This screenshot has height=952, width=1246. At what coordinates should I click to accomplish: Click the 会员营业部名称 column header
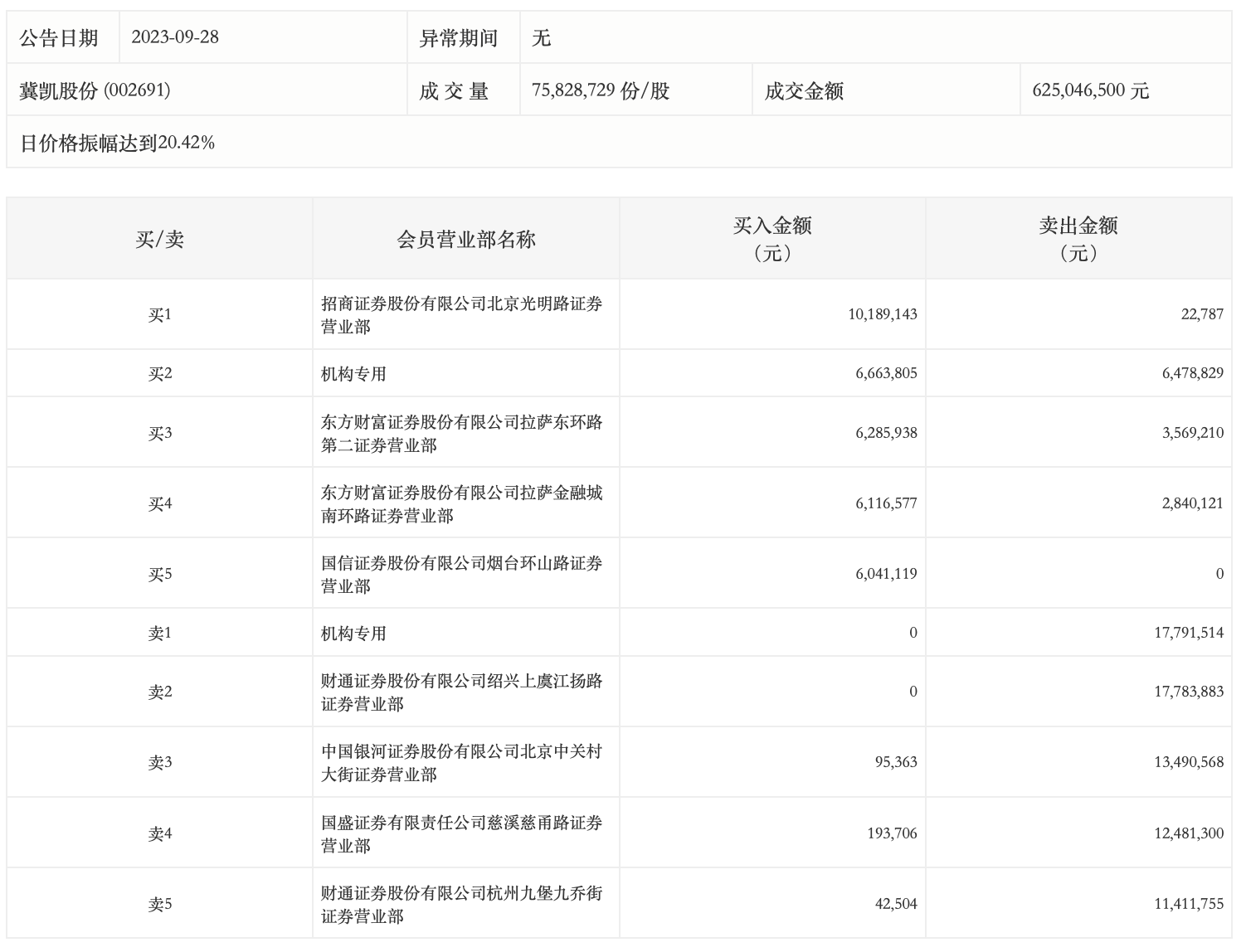tap(466, 240)
